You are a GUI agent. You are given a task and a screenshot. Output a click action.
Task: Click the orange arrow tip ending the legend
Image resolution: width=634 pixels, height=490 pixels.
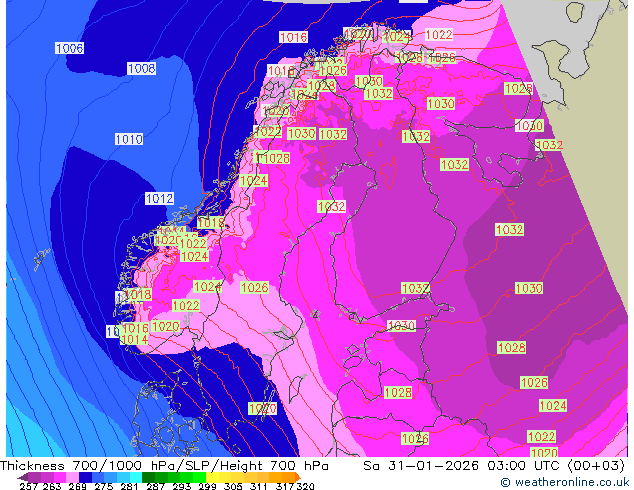point(298,477)
